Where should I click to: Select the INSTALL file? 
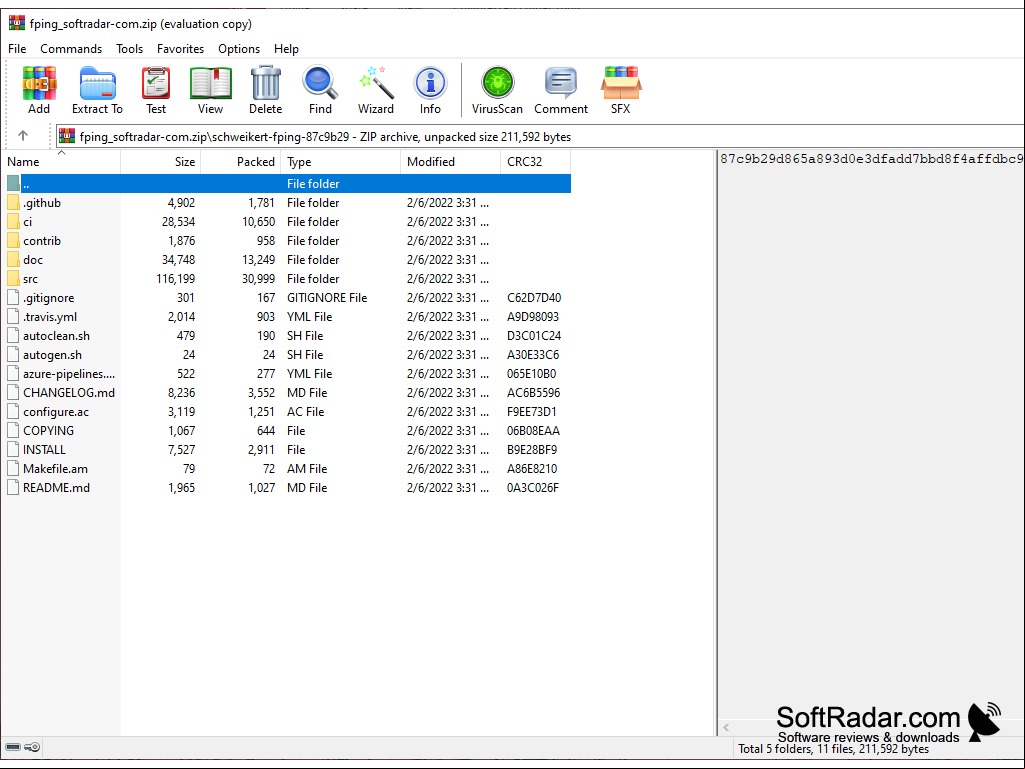tap(44, 449)
